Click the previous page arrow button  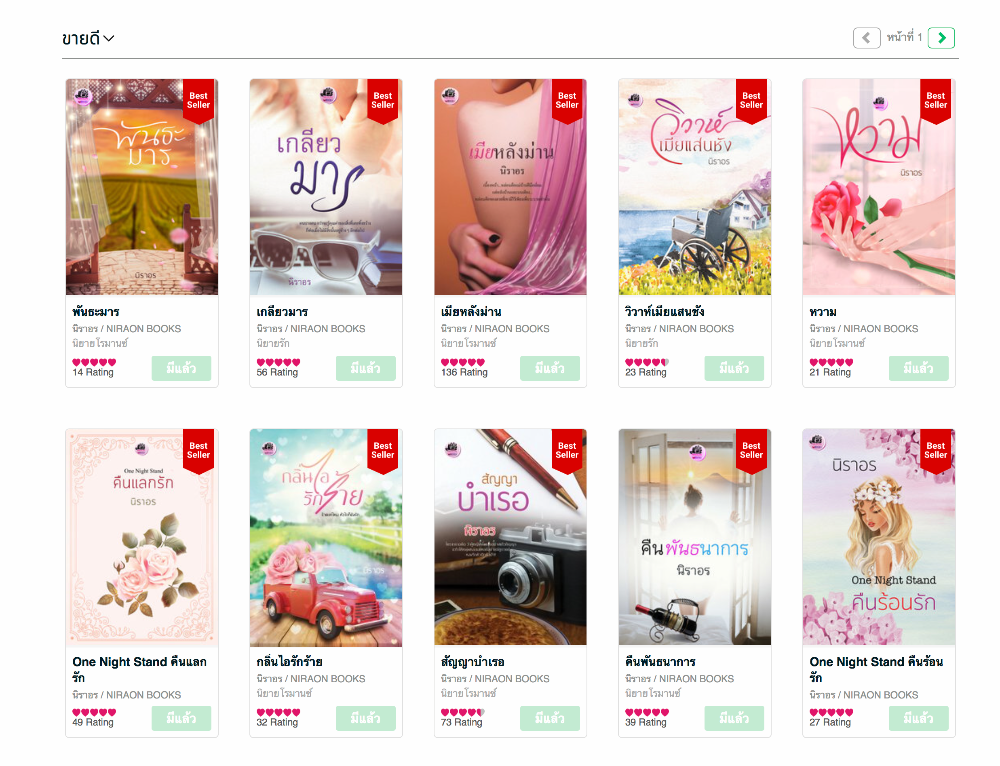coord(866,38)
